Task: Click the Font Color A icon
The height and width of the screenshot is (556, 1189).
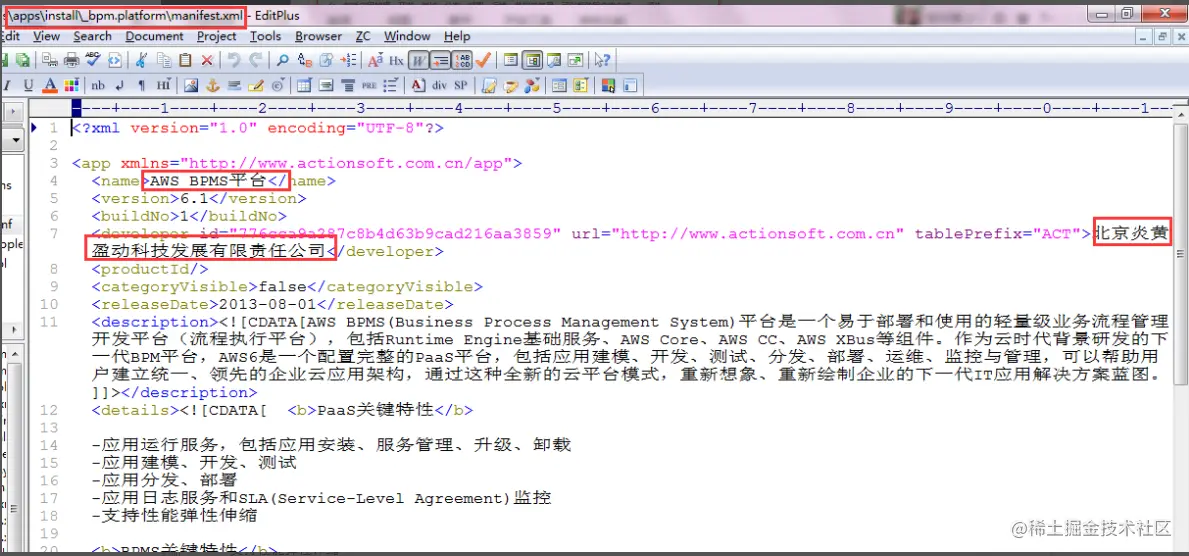Action: [50, 85]
